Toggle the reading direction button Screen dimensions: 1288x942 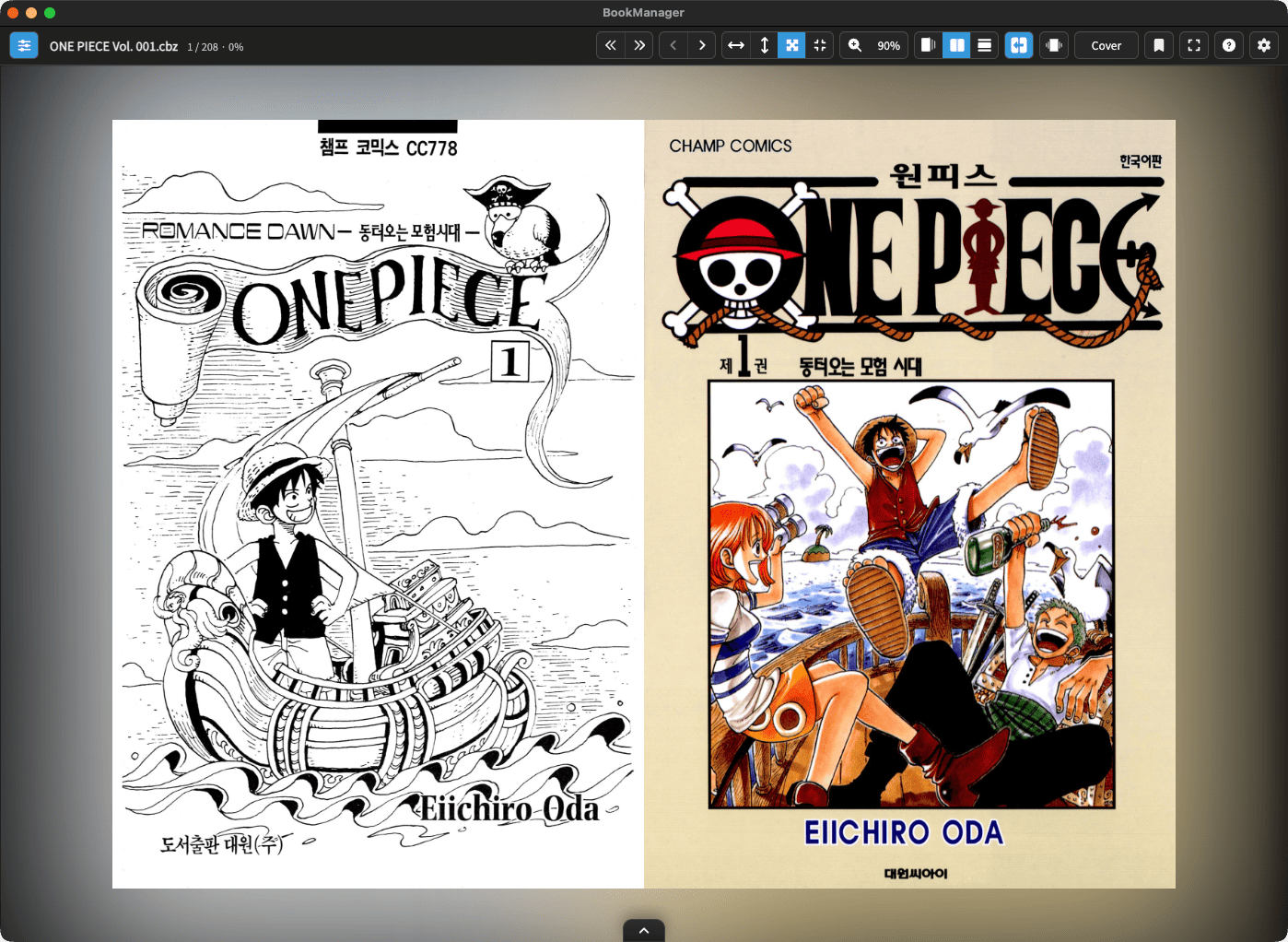pyautogui.click(x=1019, y=45)
